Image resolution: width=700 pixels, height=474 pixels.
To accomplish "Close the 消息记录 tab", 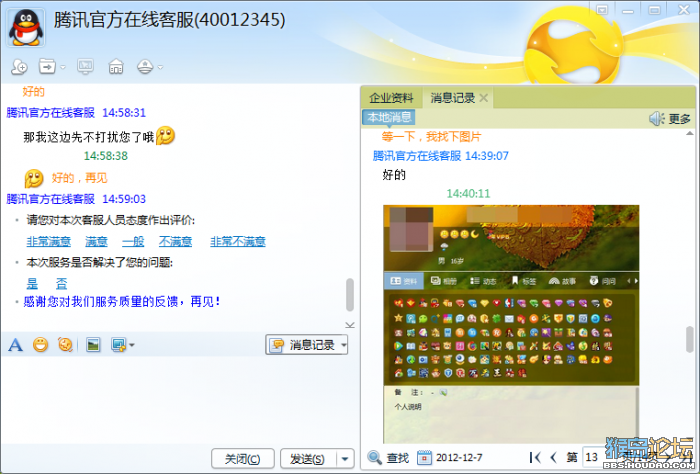I will pyautogui.click(x=484, y=98).
